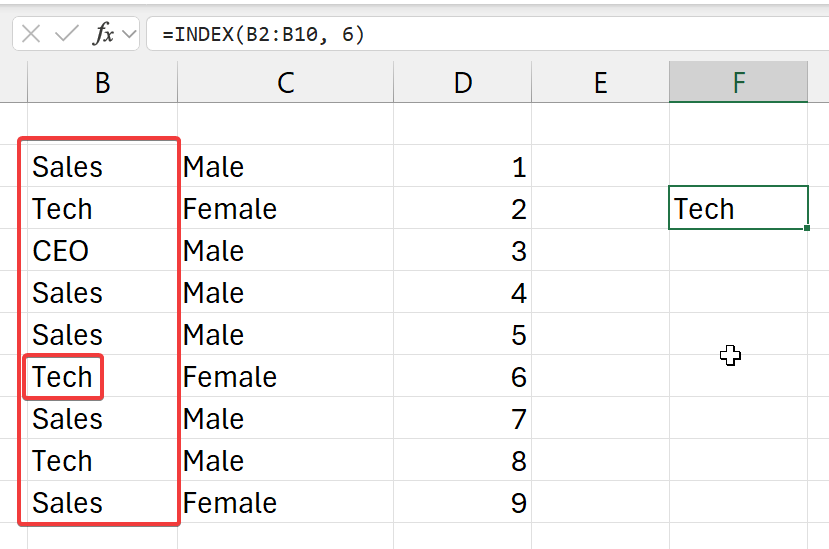The width and height of the screenshot is (829, 549).
Task: Click the Female cell next to number 2
Action: coord(285,209)
